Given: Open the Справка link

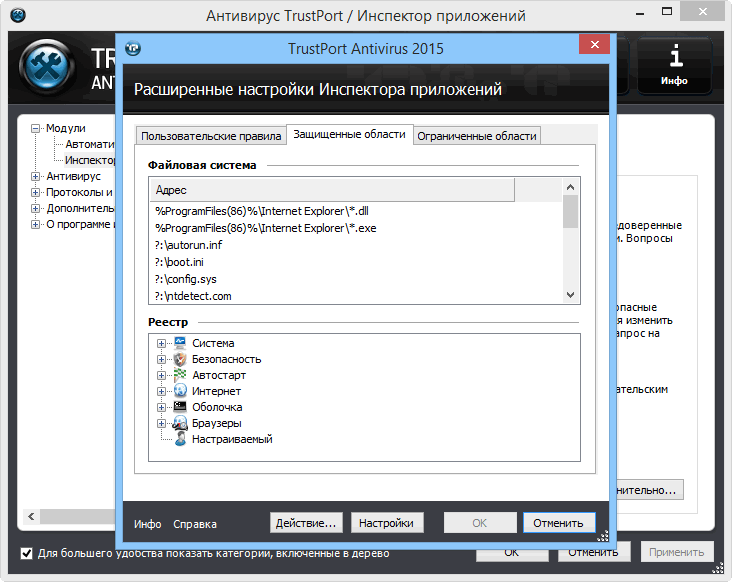Looking at the screenshot, I should (x=195, y=524).
